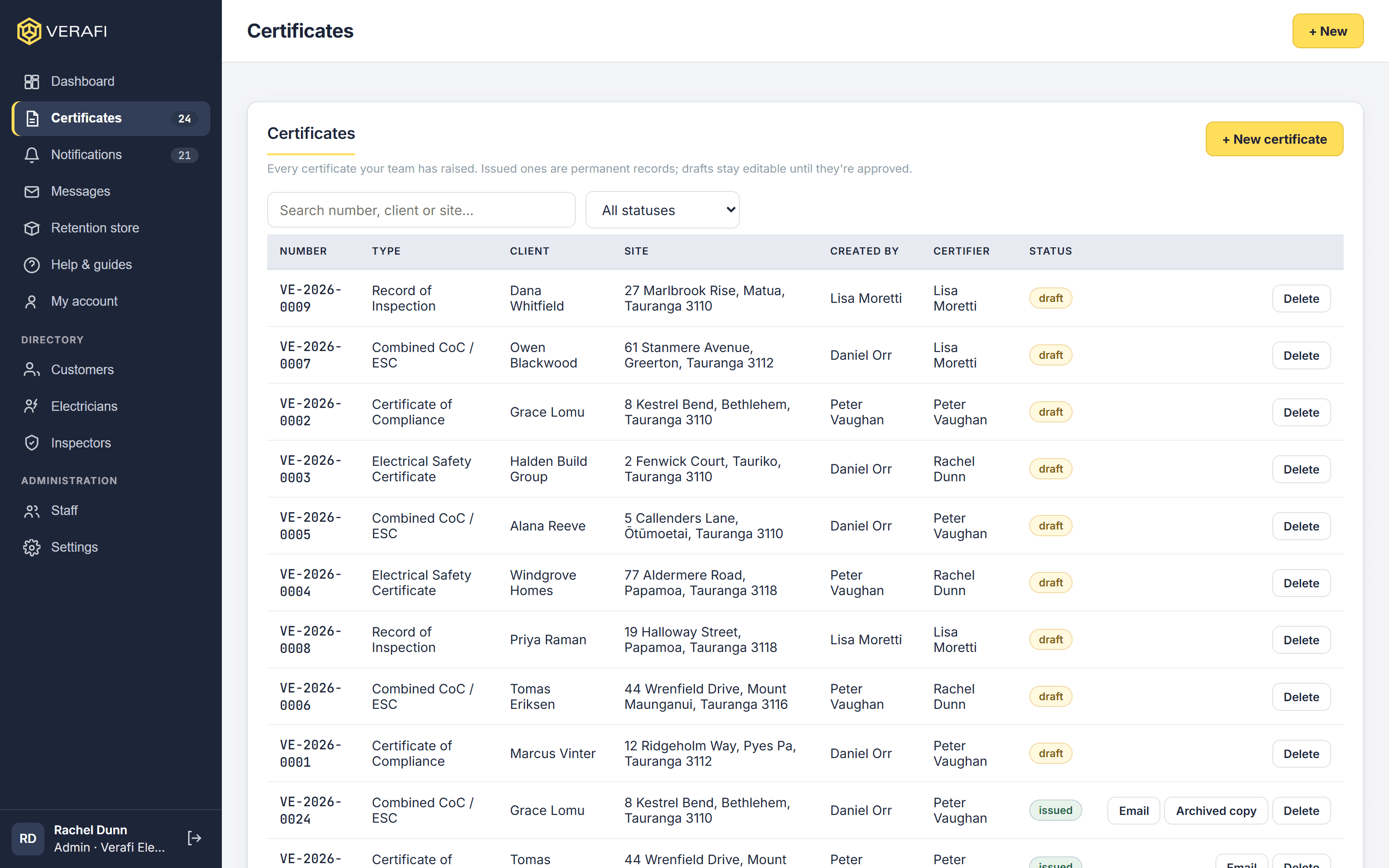
Task: Click site 77 Aldermere Road, Papamoa
Action: [700, 583]
